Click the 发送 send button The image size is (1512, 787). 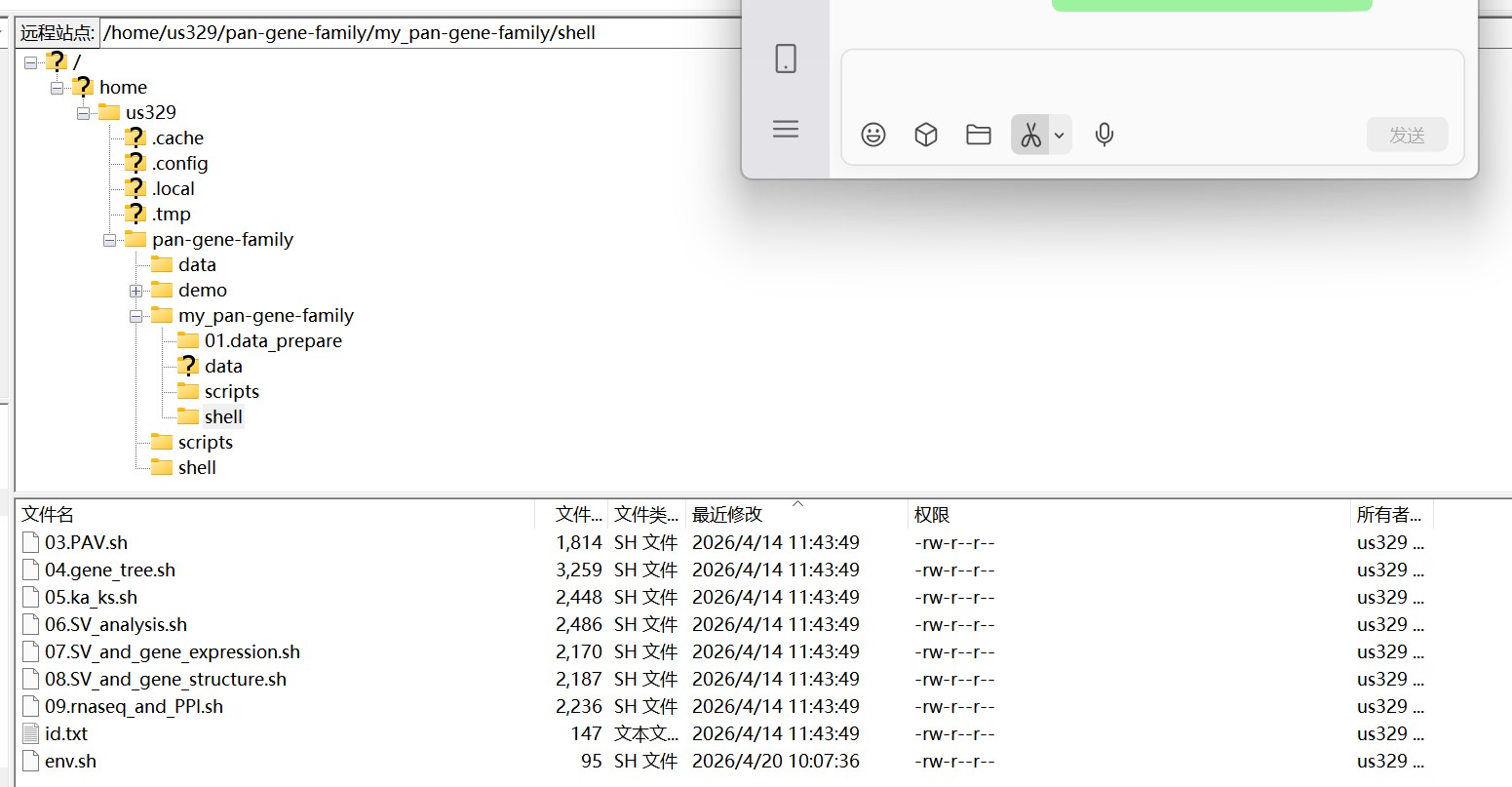point(1407,135)
